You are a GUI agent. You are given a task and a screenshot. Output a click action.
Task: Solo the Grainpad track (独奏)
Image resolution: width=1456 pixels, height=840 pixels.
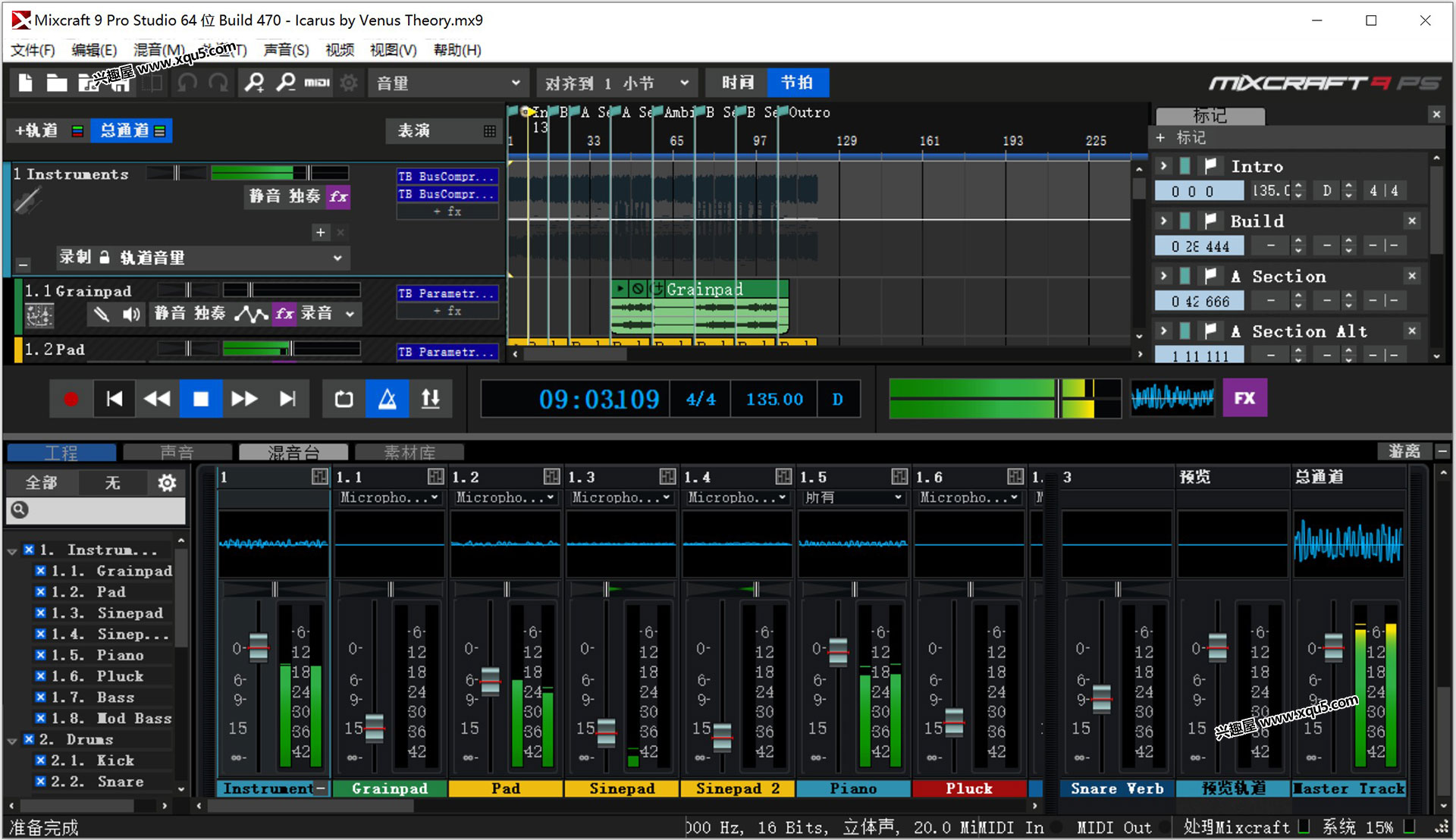point(209,314)
